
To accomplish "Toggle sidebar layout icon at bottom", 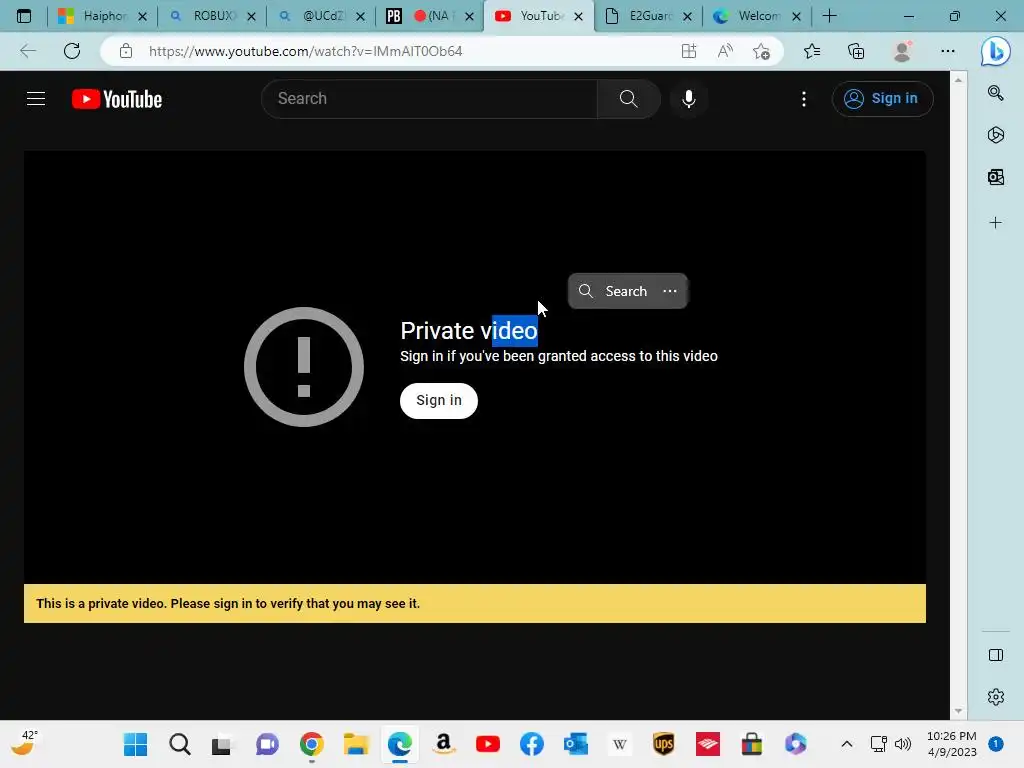I will pos(995,655).
